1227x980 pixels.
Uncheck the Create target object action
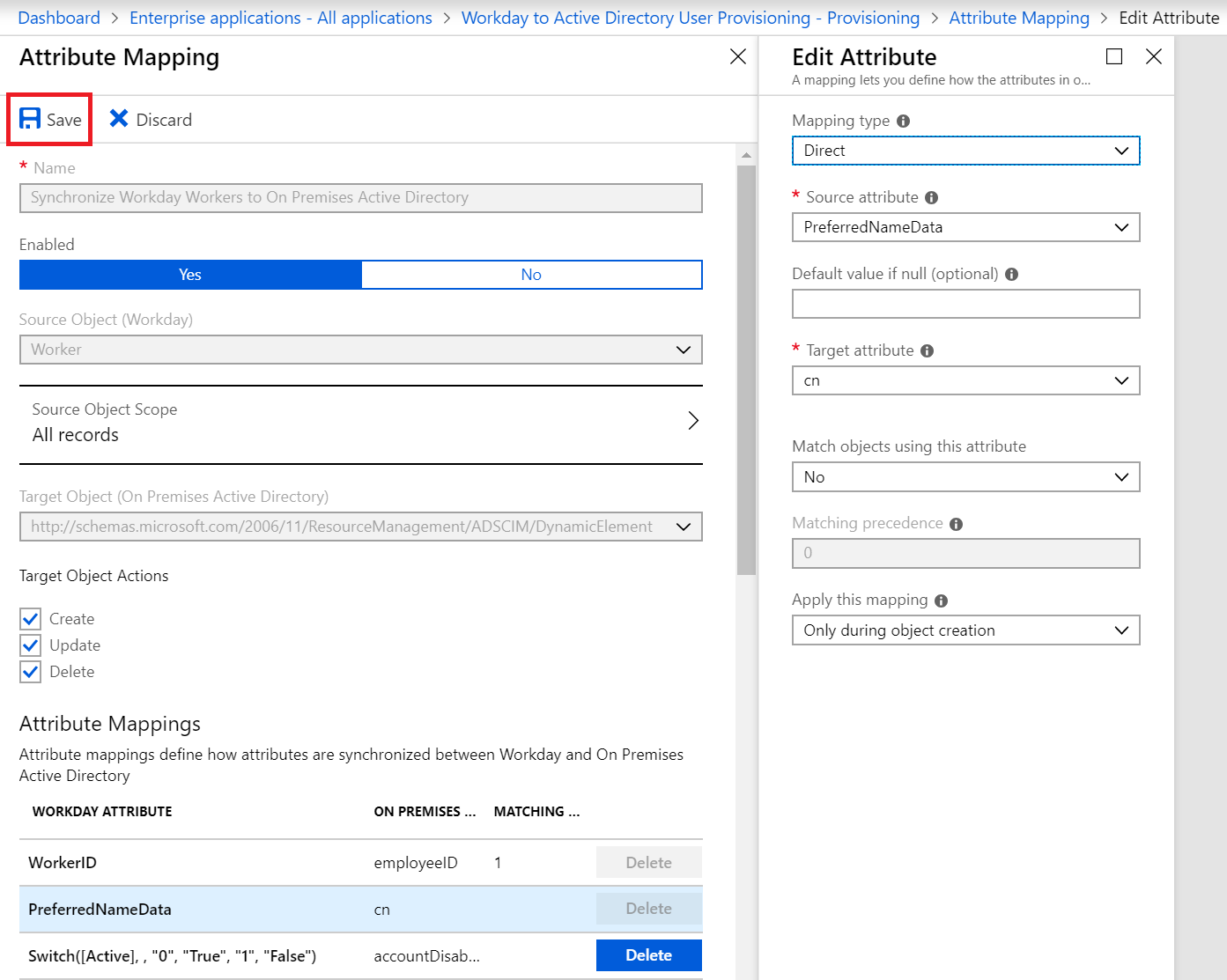pyautogui.click(x=31, y=619)
